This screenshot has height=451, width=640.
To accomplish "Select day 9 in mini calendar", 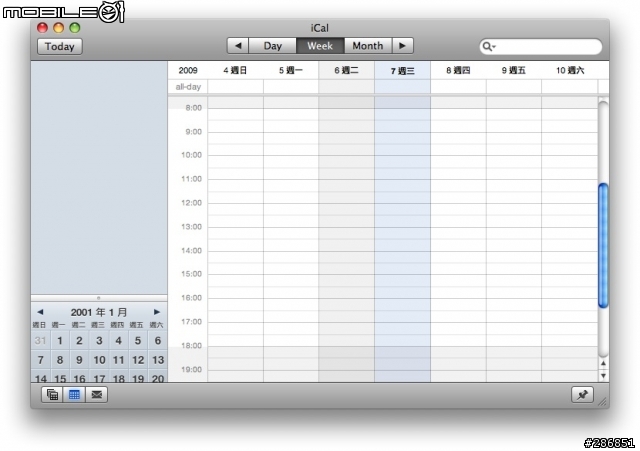I will point(80,360).
